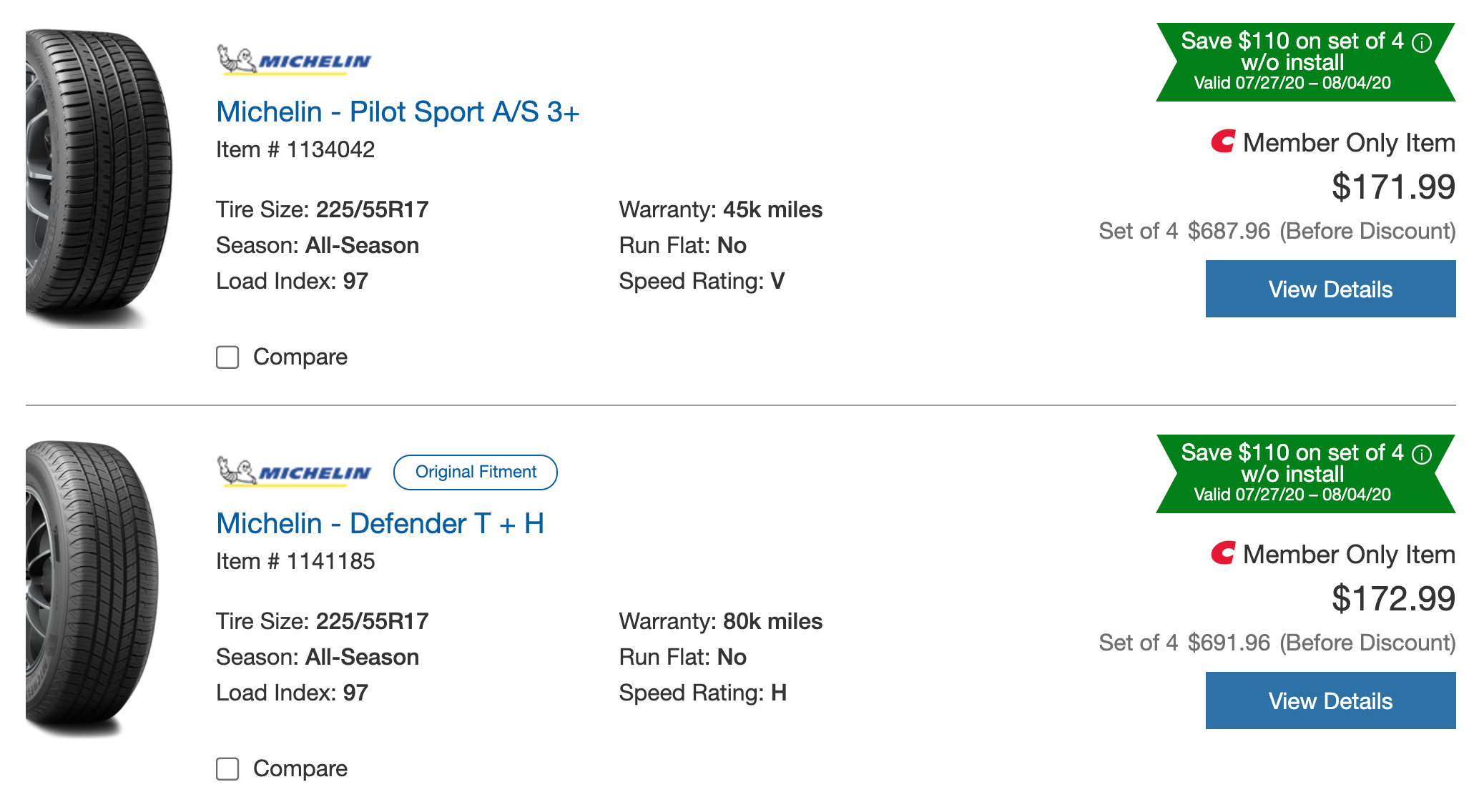Click info icon on Defender savings banner

point(1423,455)
